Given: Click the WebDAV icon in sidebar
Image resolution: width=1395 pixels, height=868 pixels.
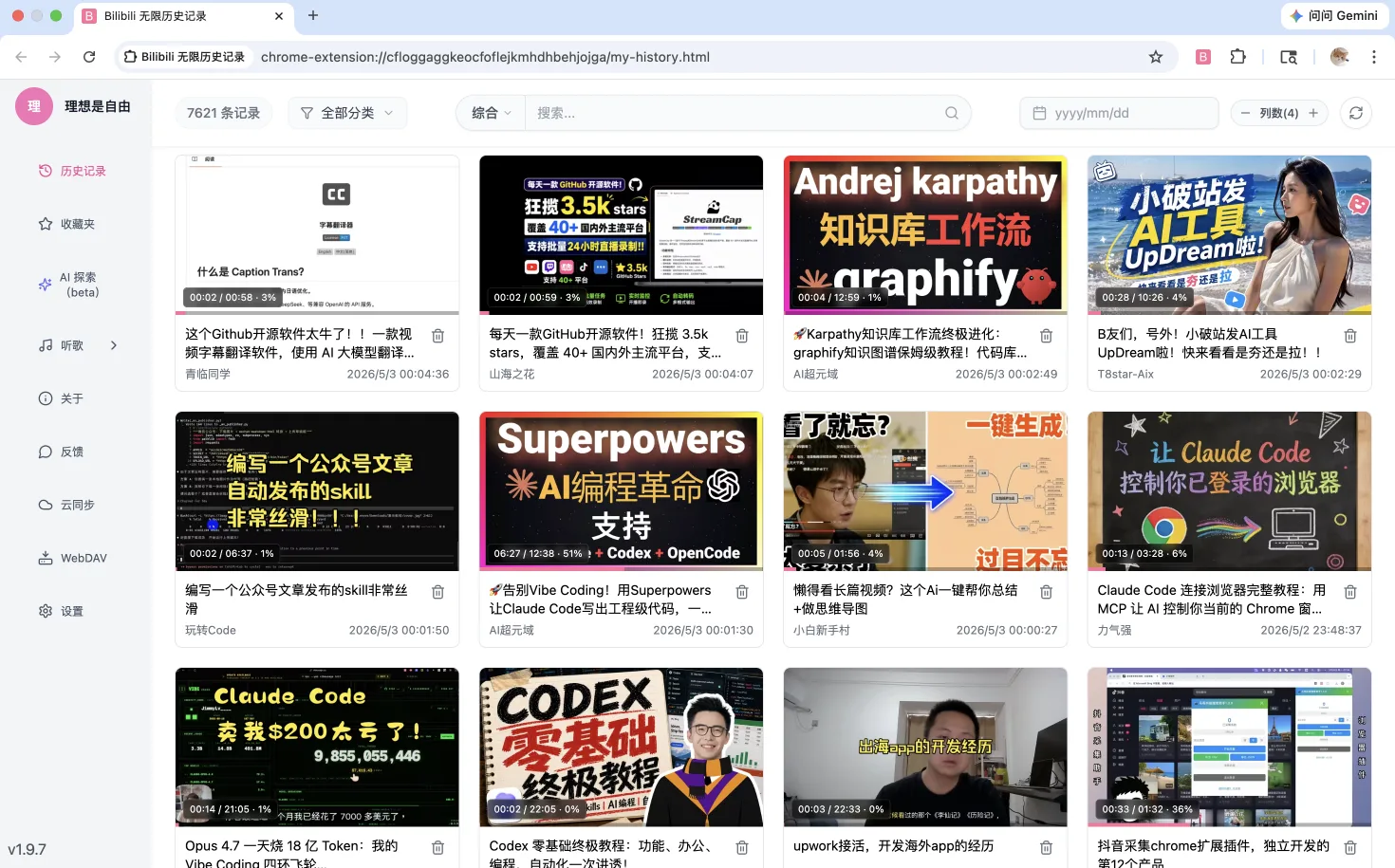Looking at the screenshot, I should click(45, 558).
